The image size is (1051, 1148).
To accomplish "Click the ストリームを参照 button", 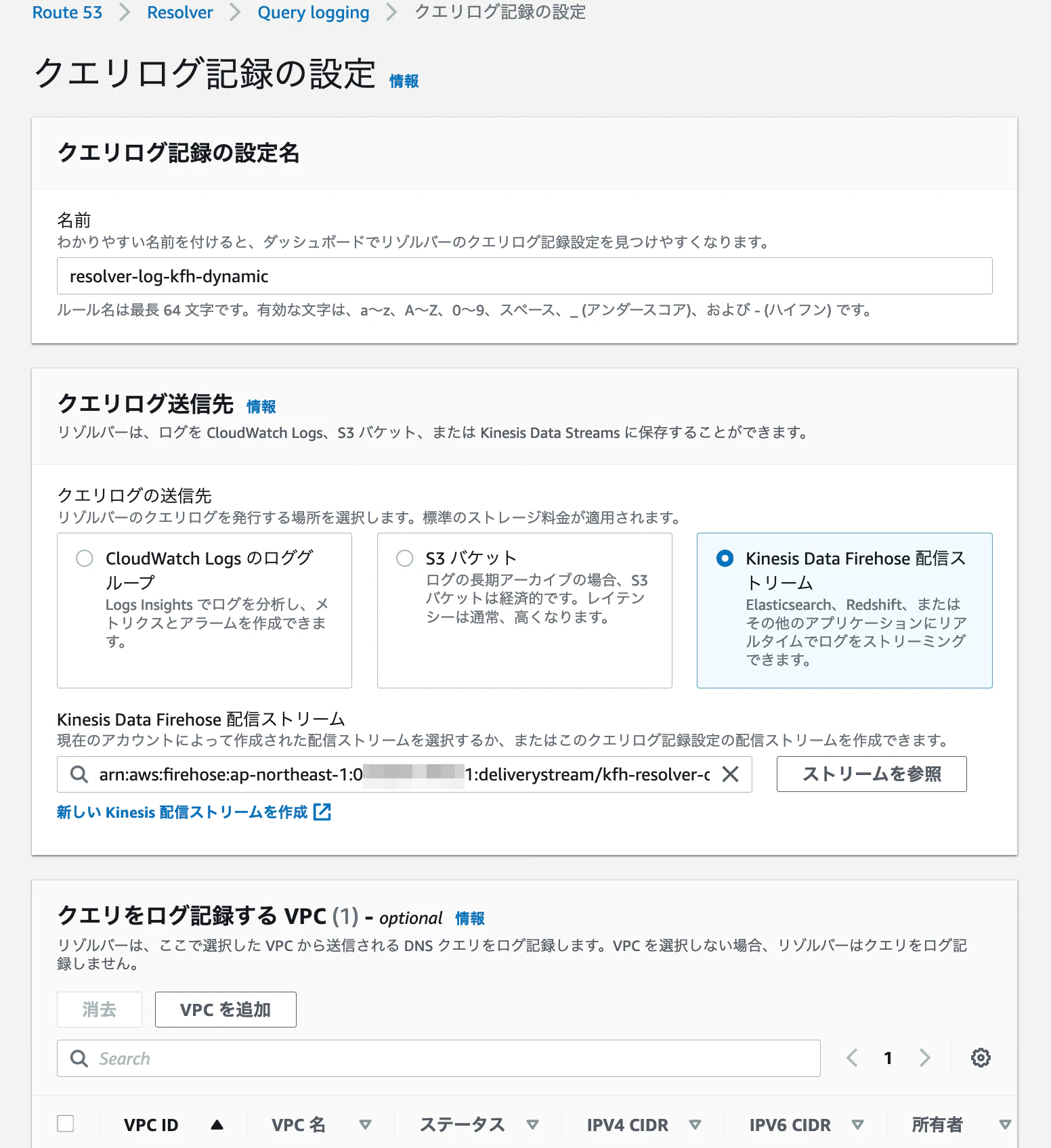I will pos(872,774).
